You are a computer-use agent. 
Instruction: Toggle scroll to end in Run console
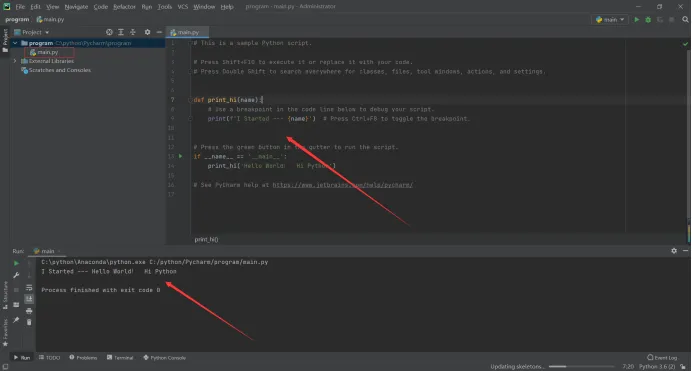29,299
